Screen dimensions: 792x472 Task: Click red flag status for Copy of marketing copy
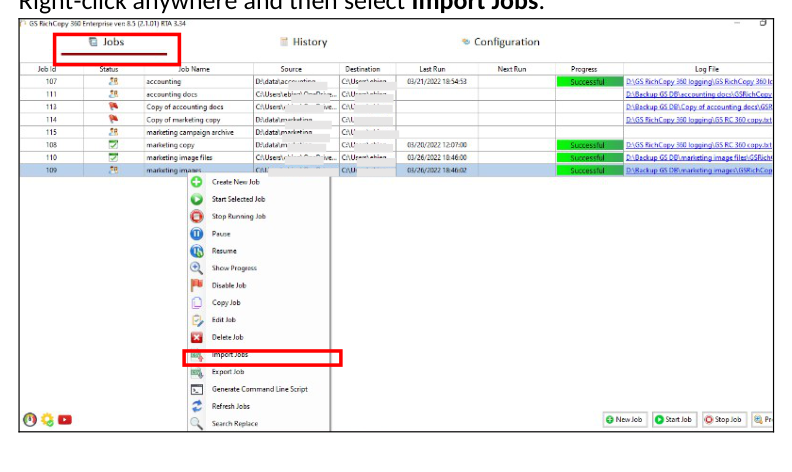click(113, 119)
